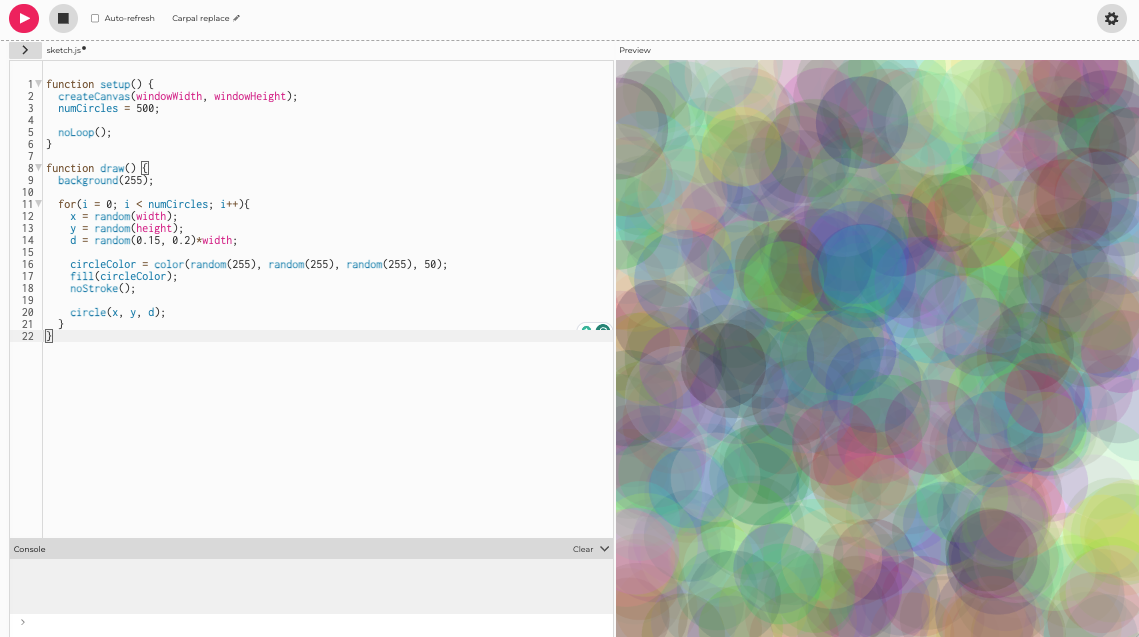Click the Console panel header
Image resolution: width=1139 pixels, height=637 pixels.
point(29,548)
